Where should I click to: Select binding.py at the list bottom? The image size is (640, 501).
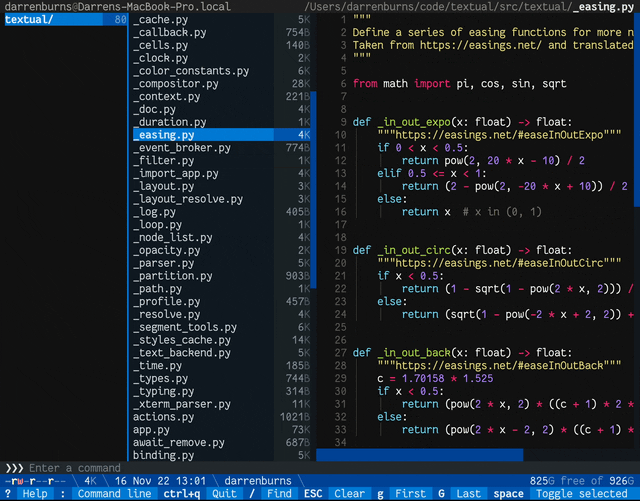tap(163, 455)
